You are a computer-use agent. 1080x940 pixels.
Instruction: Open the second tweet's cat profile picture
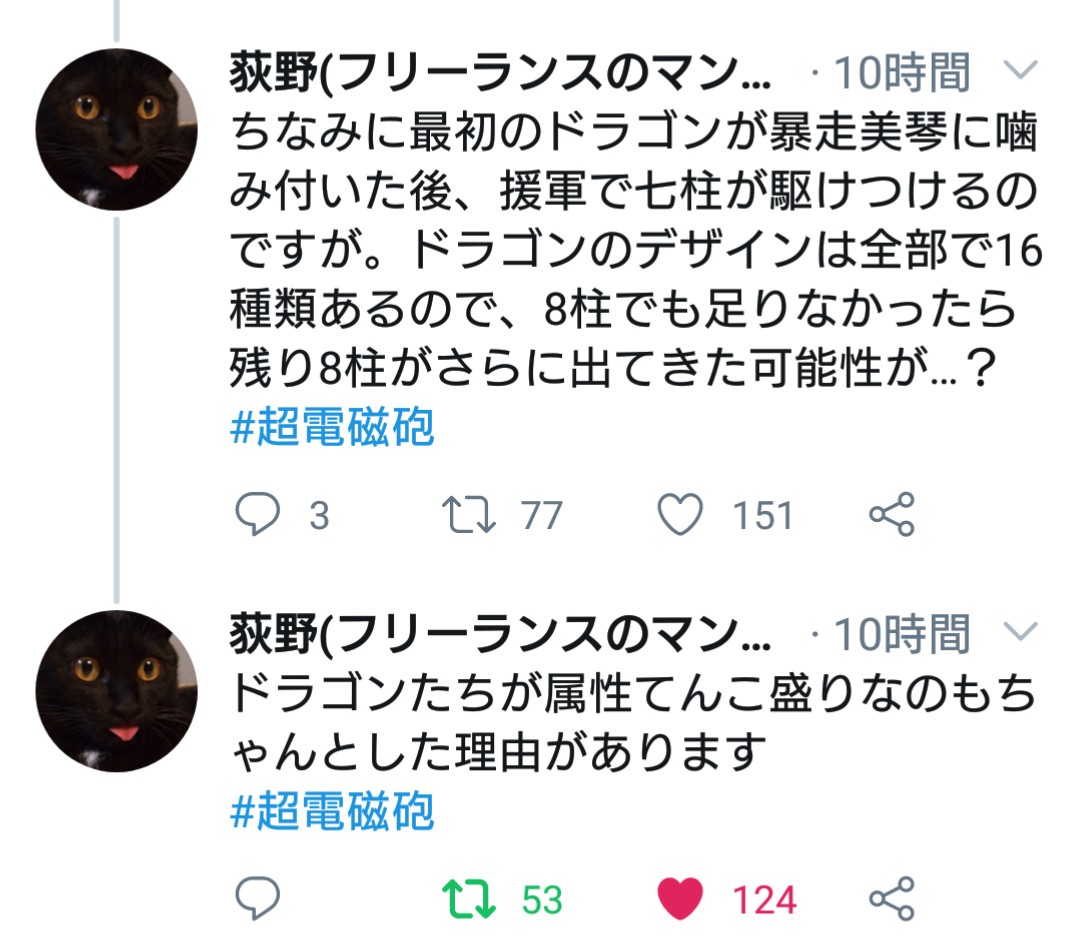116,691
